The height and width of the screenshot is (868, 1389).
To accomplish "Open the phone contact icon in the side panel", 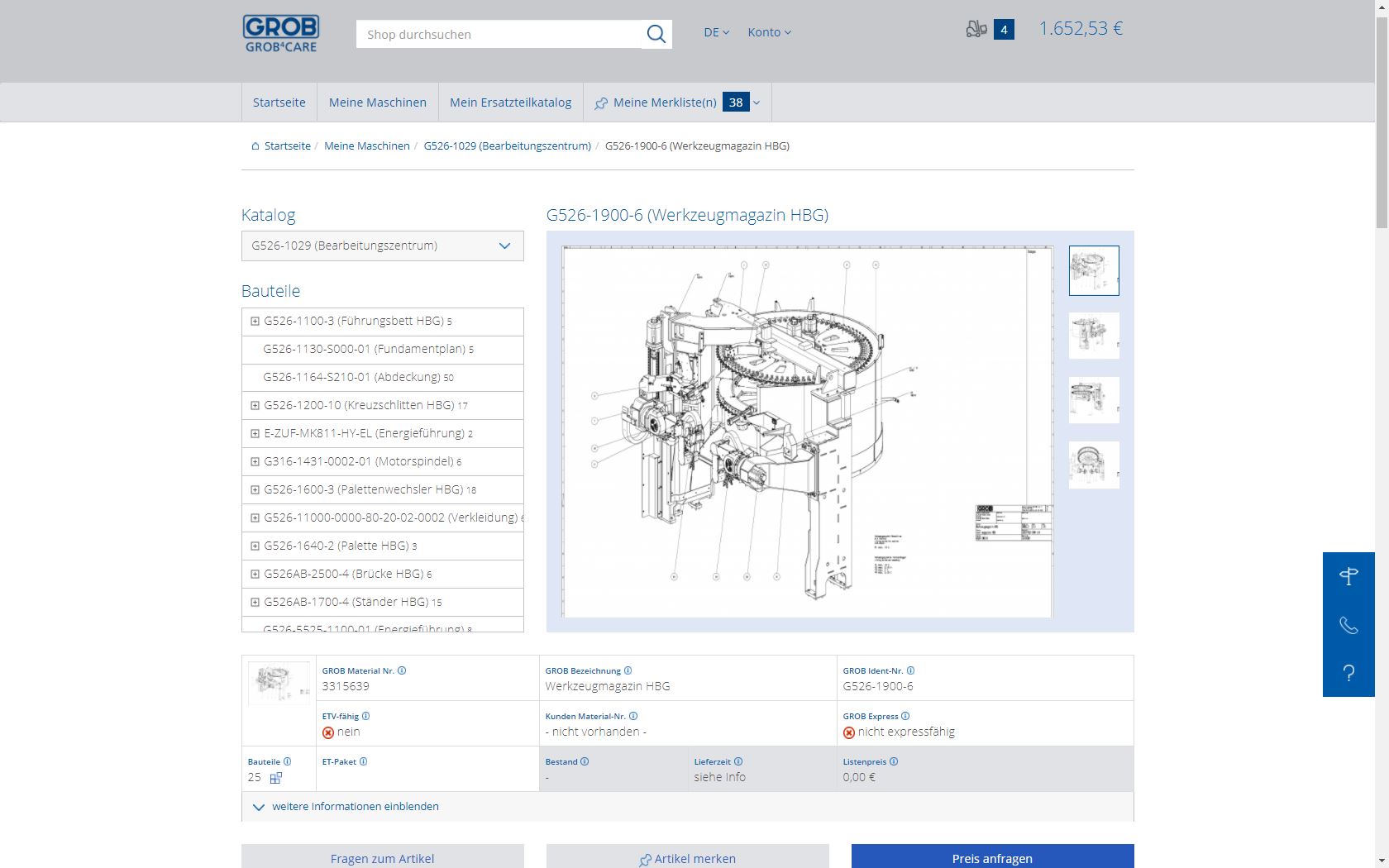I will coord(1348,625).
